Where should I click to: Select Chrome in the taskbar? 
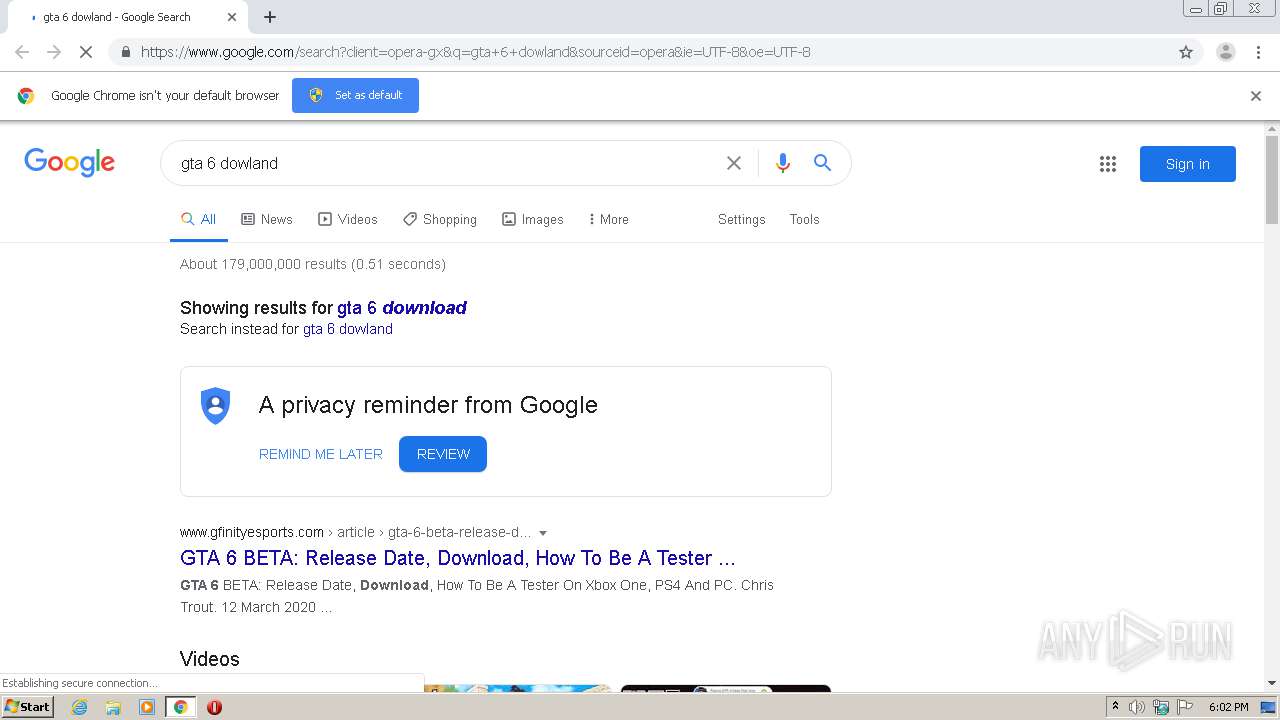point(180,707)
